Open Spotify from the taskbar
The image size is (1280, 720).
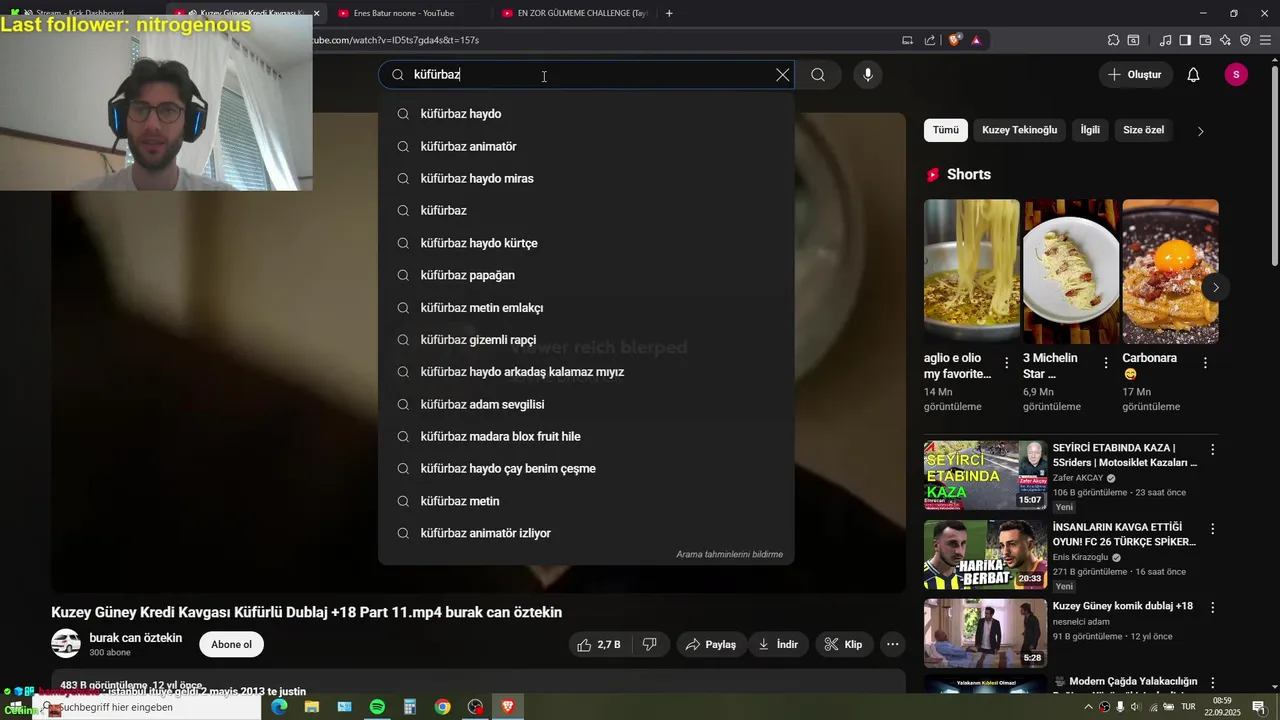[377, 707]
